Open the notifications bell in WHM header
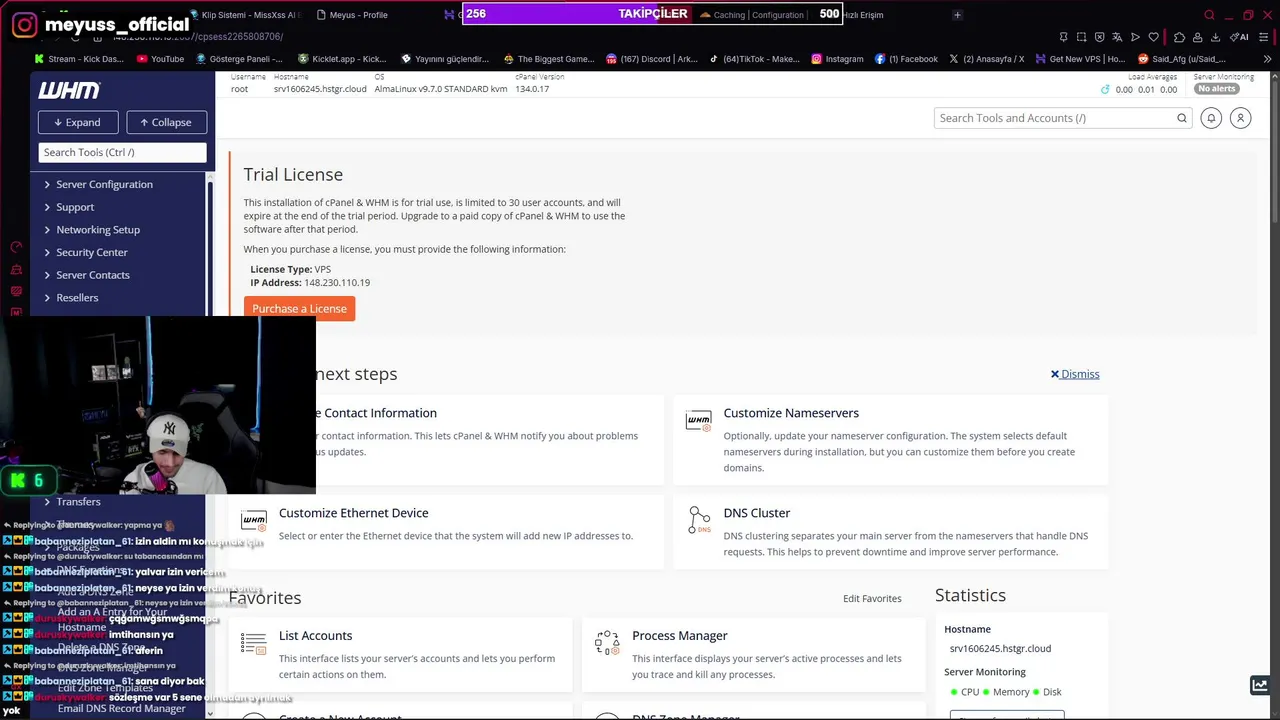This screenshot has height=720, width=1280. (x=1211, y=118)
